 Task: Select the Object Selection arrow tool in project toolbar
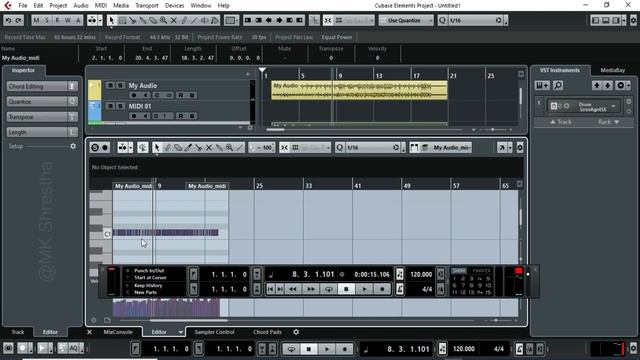pyautogui.click(x=111, y=20)
